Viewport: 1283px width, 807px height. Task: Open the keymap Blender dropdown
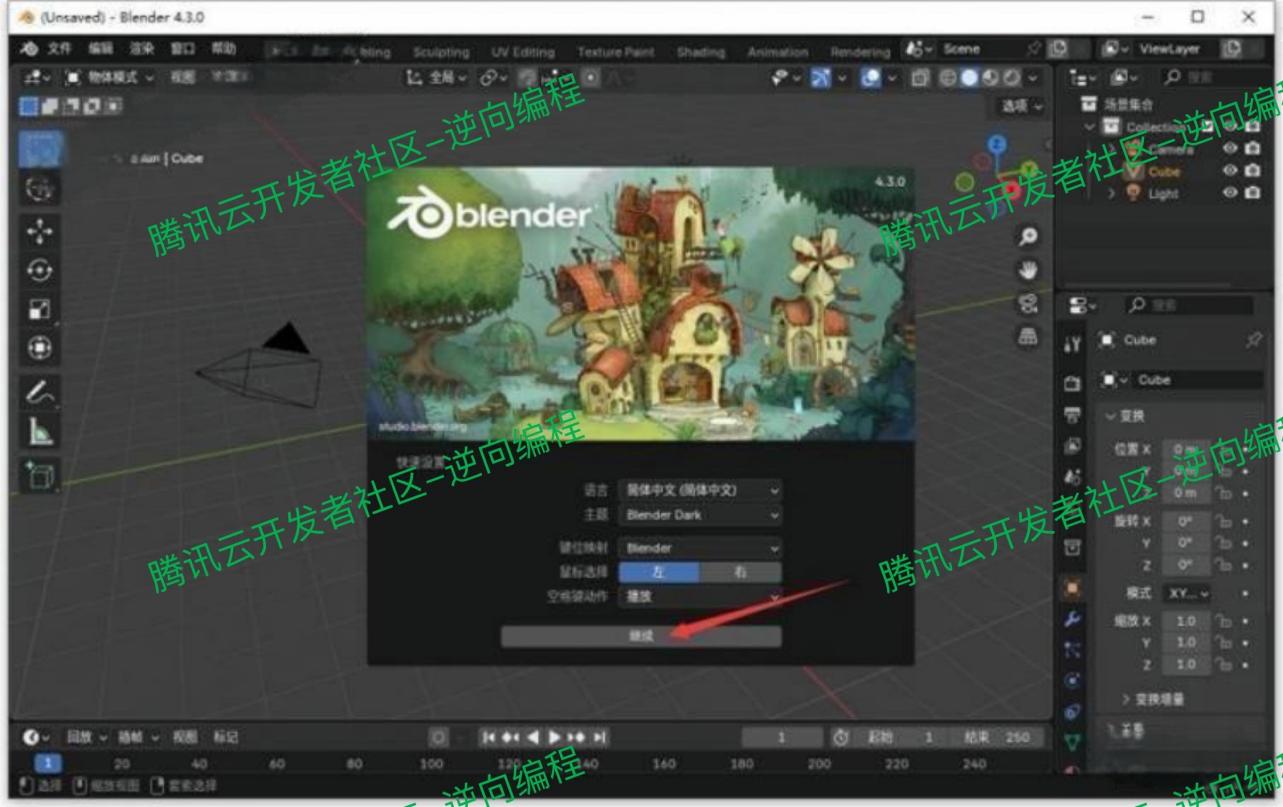tap(700, 548)
